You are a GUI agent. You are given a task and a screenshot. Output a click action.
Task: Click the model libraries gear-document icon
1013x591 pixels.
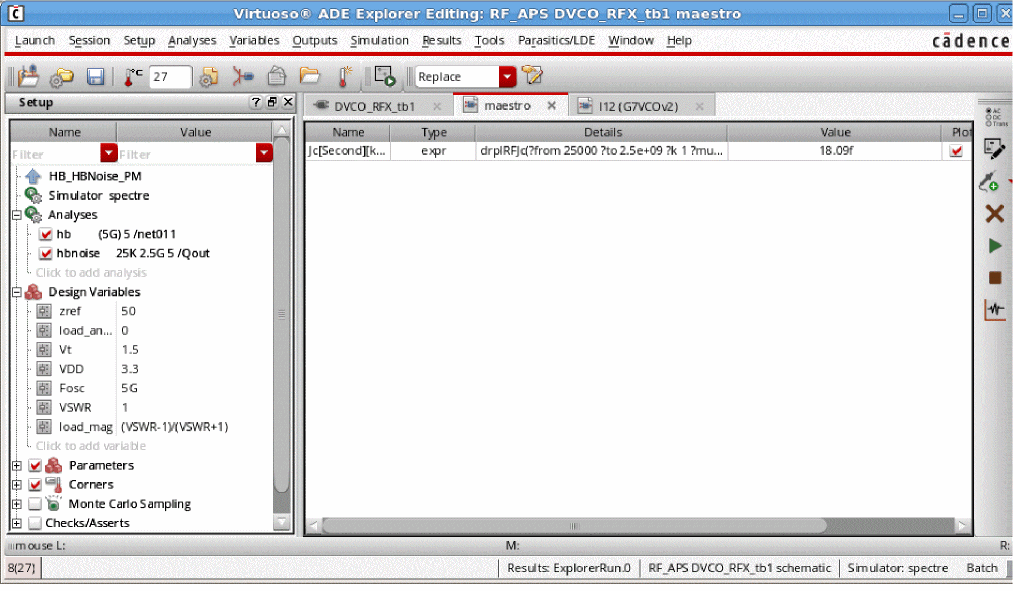(x=208, y=77)
